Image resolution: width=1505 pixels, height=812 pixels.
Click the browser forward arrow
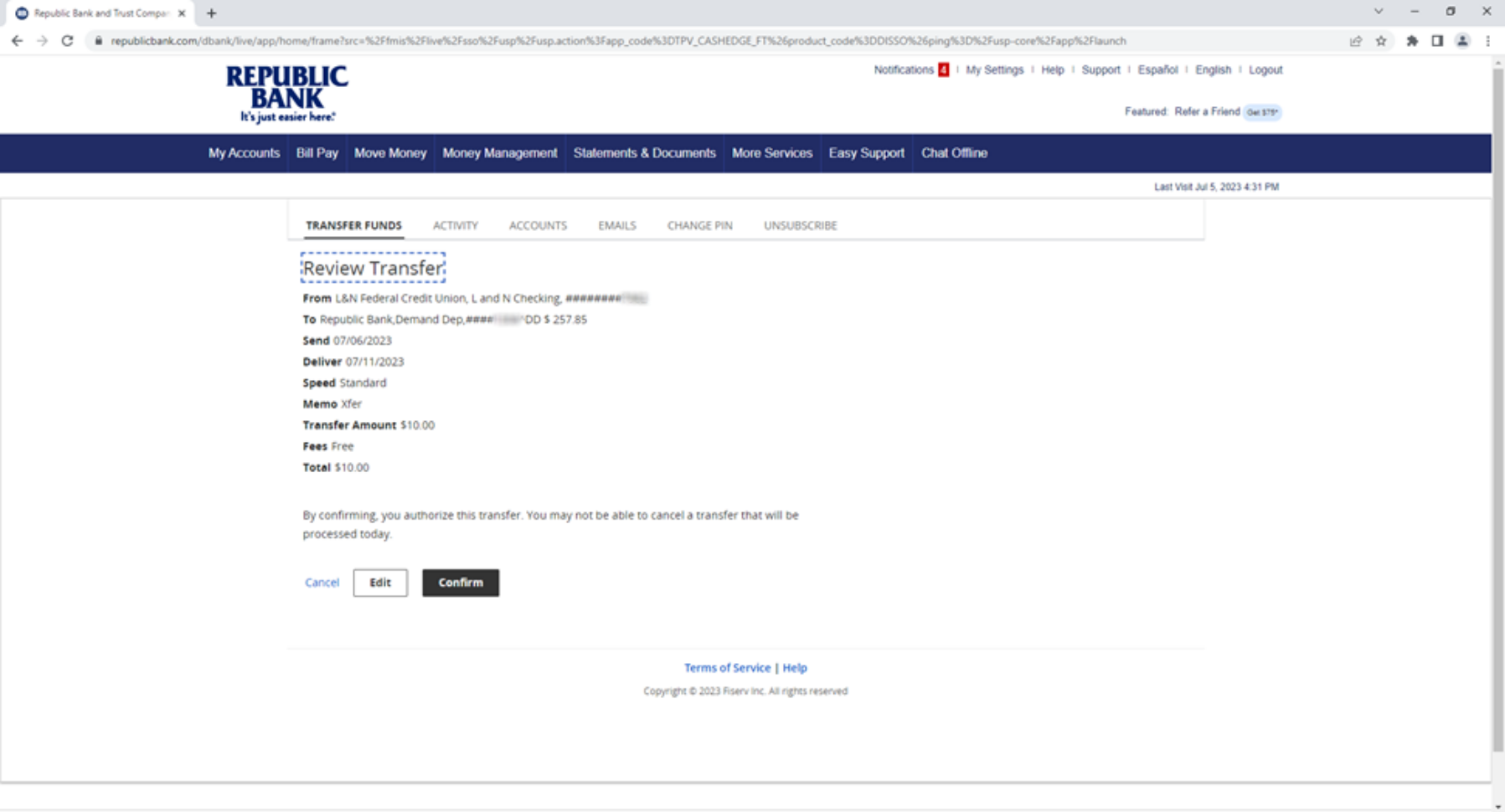(42, 41)
